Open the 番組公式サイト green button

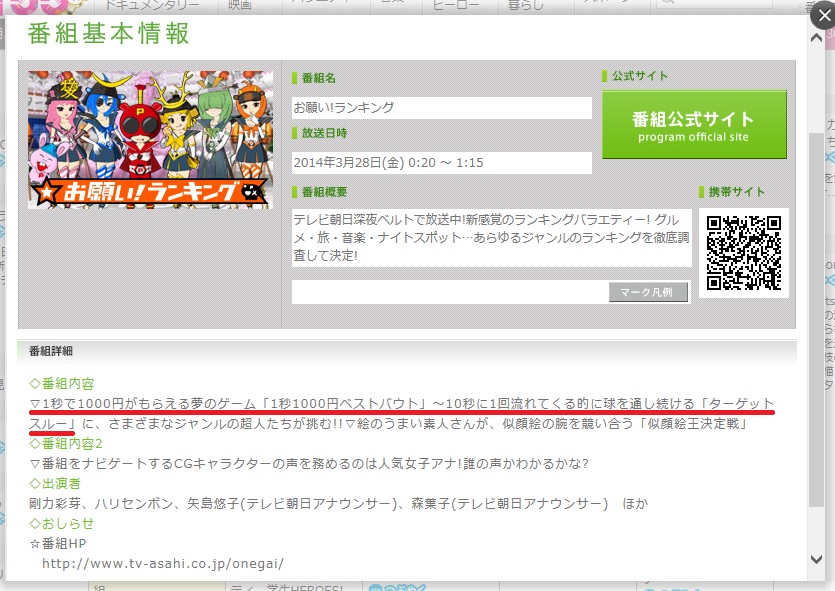point(694,125)
